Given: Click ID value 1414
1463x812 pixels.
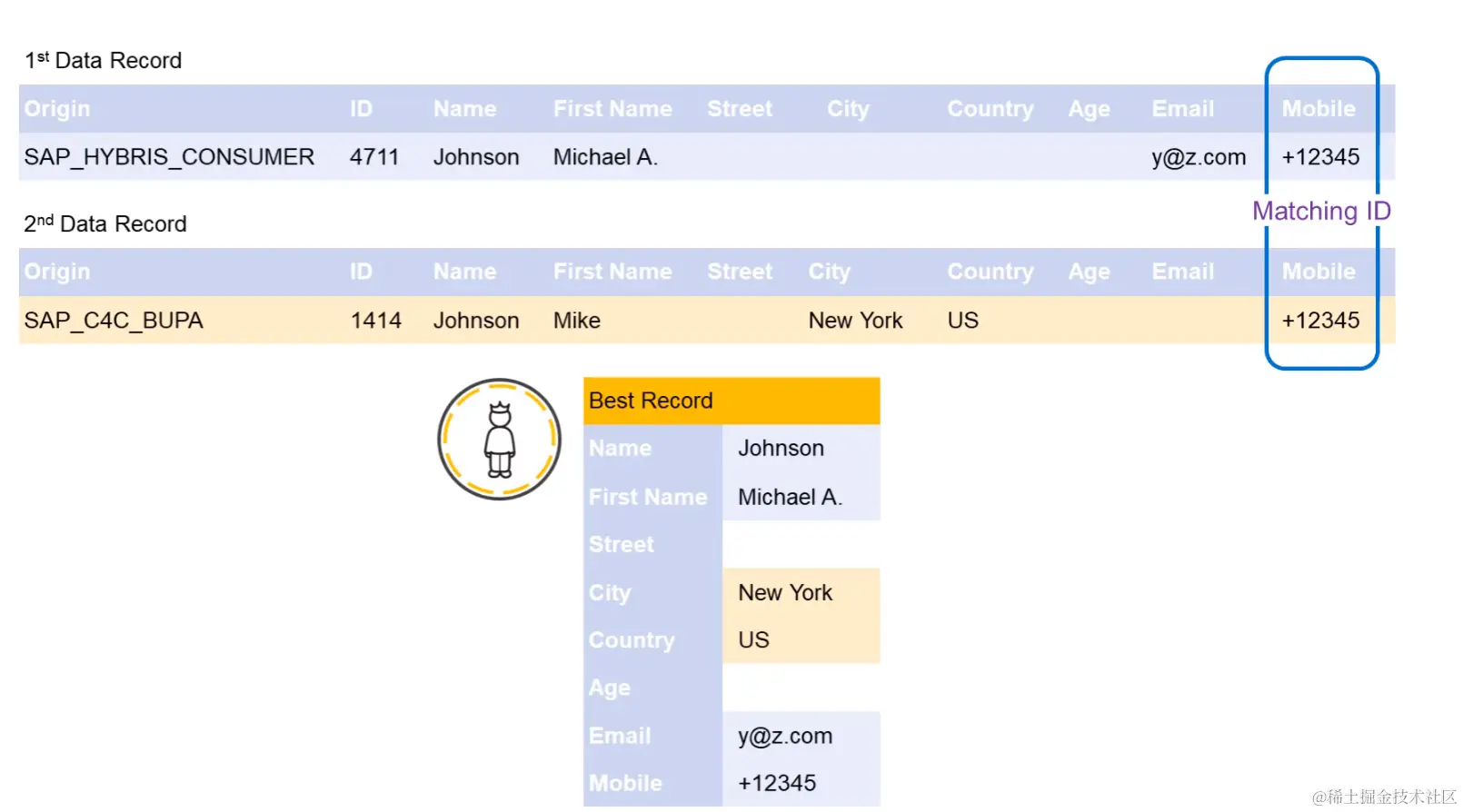Looking at the screenshot, I should (x=375, y=321).
